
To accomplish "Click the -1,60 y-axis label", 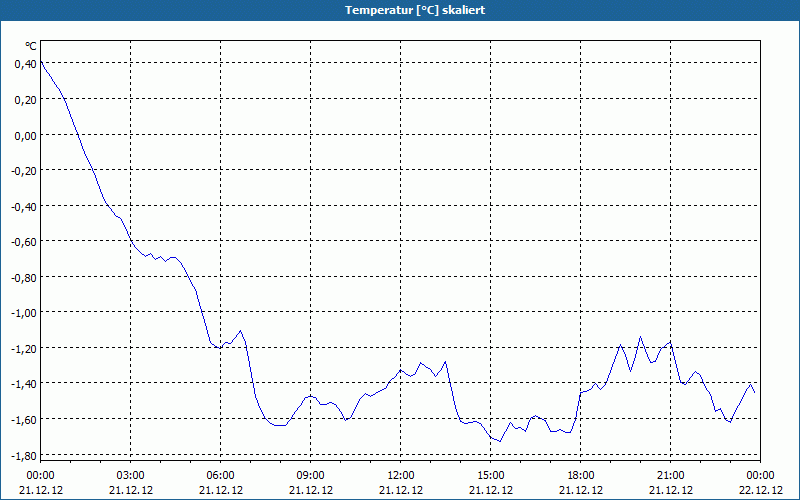I will (24, 419).
